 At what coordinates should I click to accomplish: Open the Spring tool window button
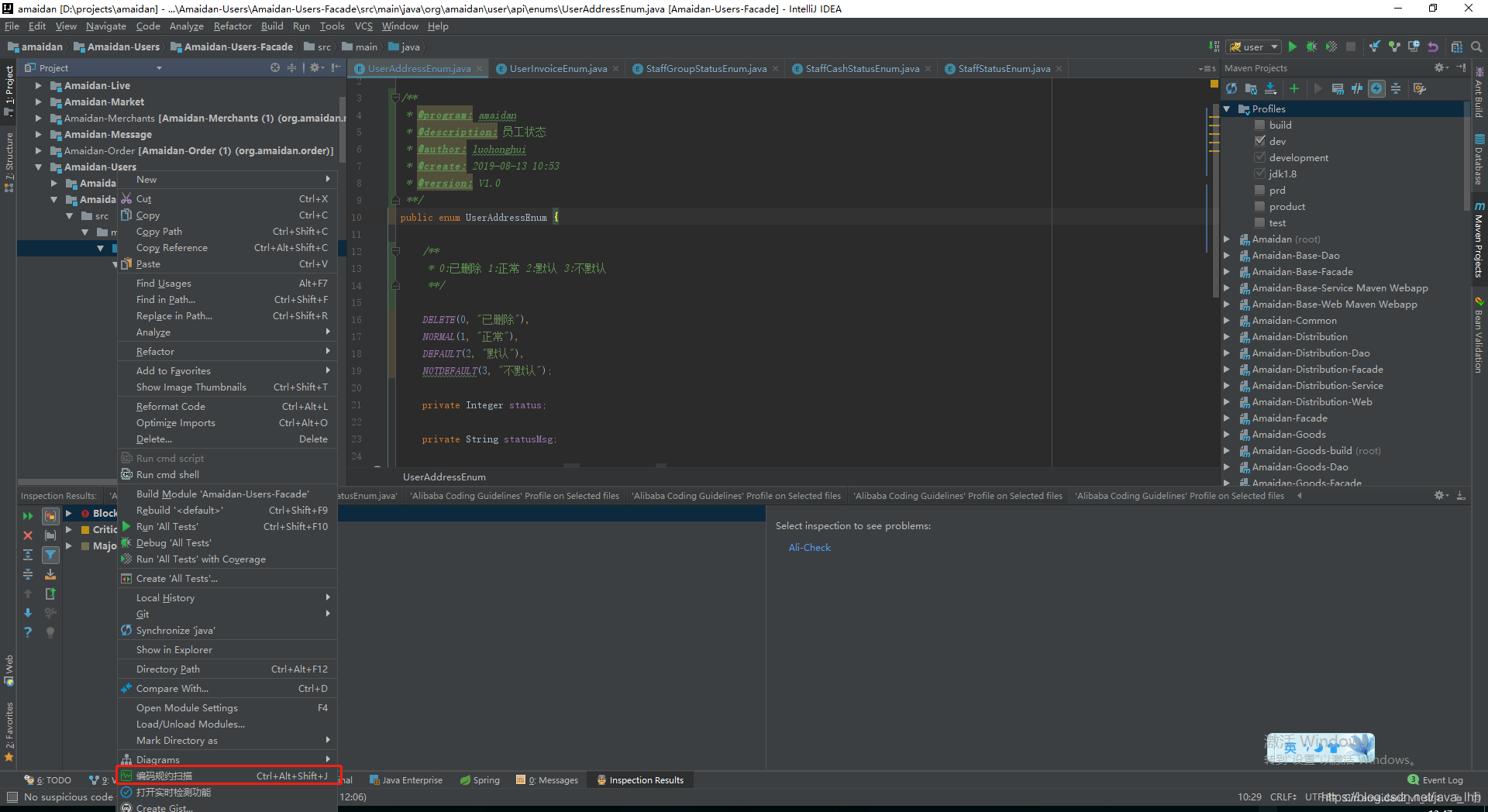point(480,780)
